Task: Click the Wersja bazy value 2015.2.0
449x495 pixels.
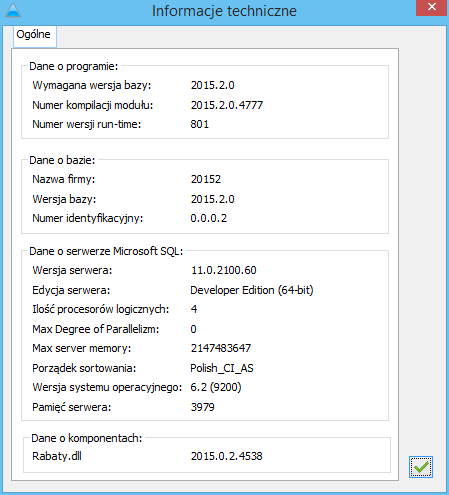Action: click(x=212, y=199)
